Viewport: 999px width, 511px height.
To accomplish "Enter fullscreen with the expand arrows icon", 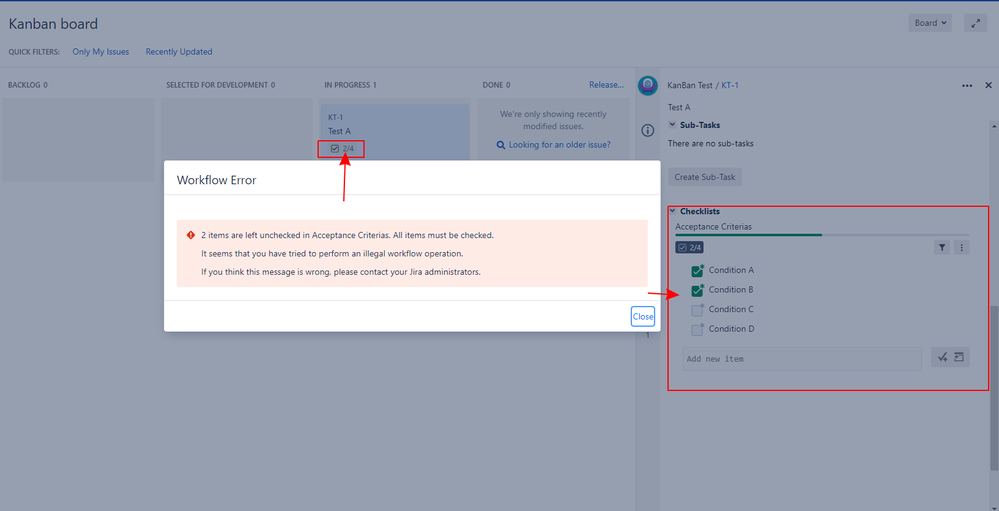I will click(x=975, y=23).
